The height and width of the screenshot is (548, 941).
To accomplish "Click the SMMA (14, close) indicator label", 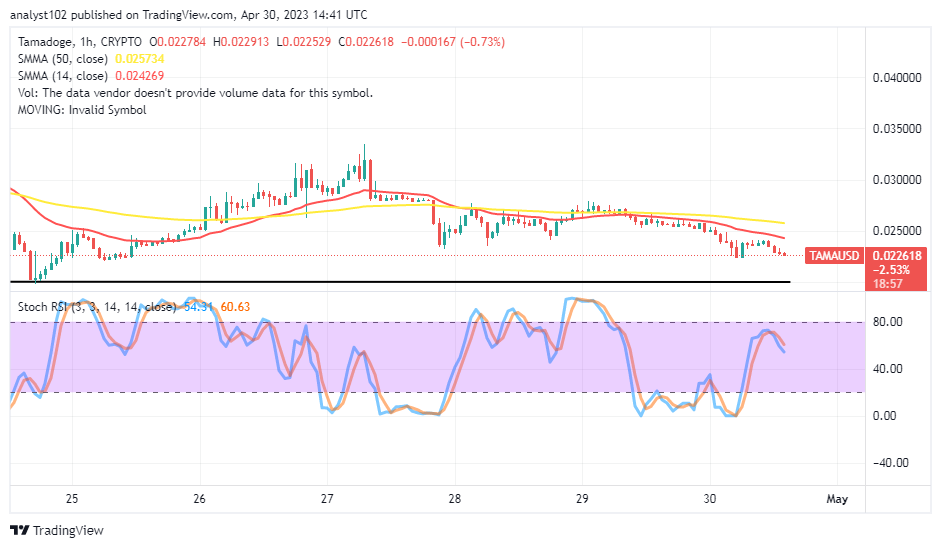I will point(62,76).
